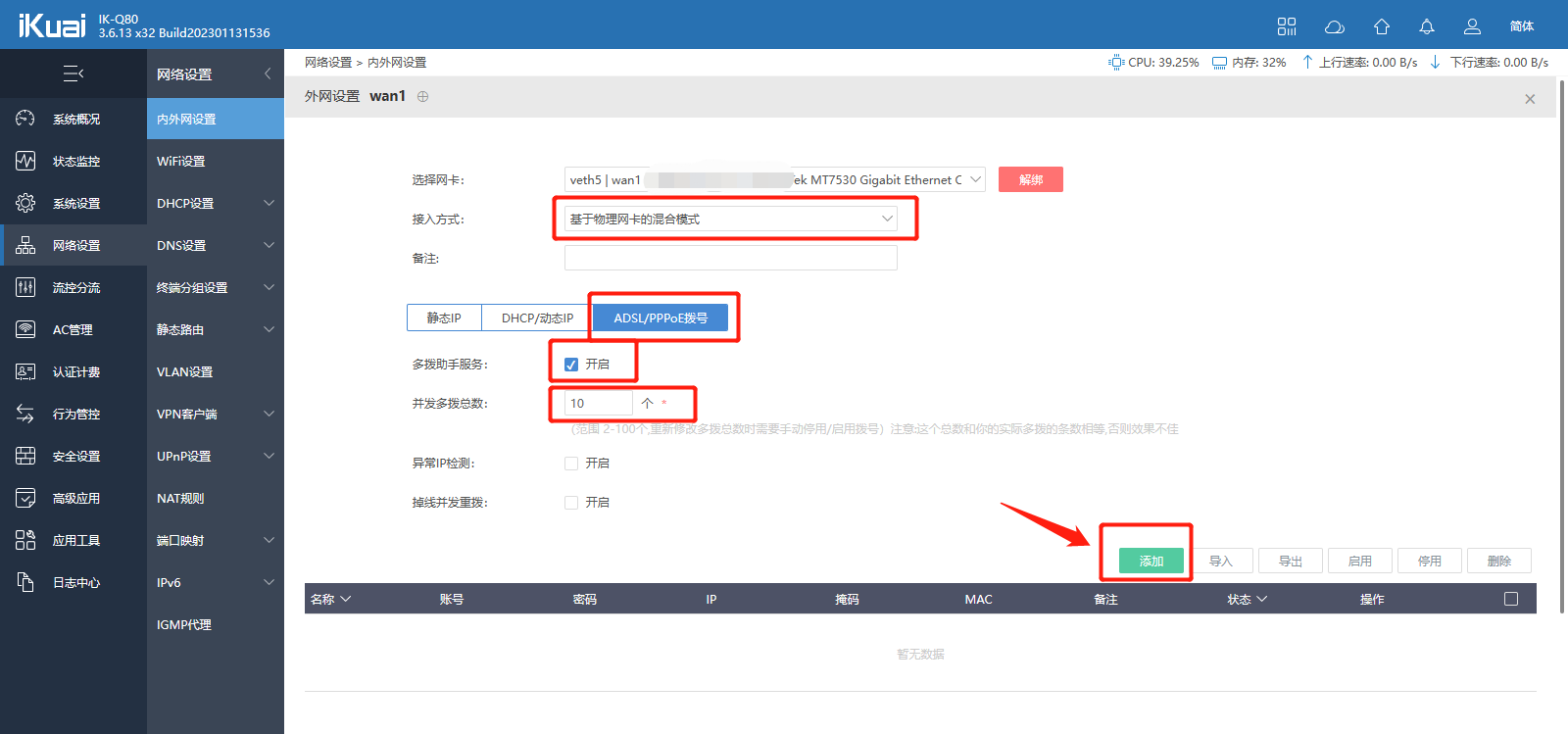Open the 选择网卡 dropdown
The image size is (1568, 734).
point(774,179)
